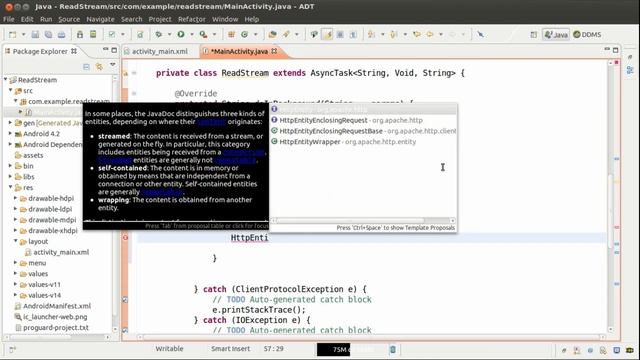Open the Android Virtual Device Manager icon
640x360 pixels.
click(x=93, y=35)
